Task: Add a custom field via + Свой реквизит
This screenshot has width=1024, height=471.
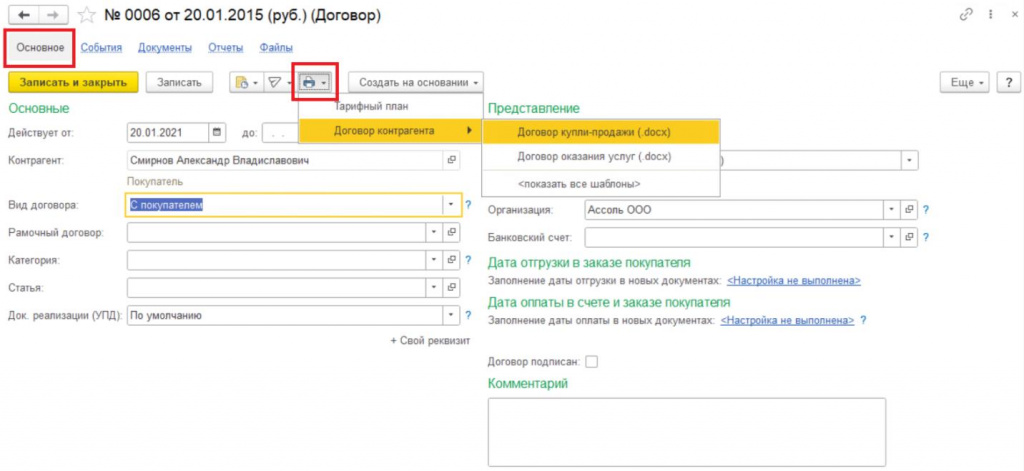Action: tap(430, 340)
